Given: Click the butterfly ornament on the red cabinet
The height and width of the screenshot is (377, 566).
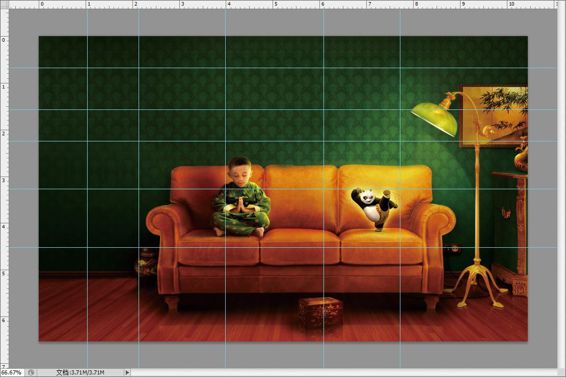Looking at the screenshot, I should tap(506, 213).
